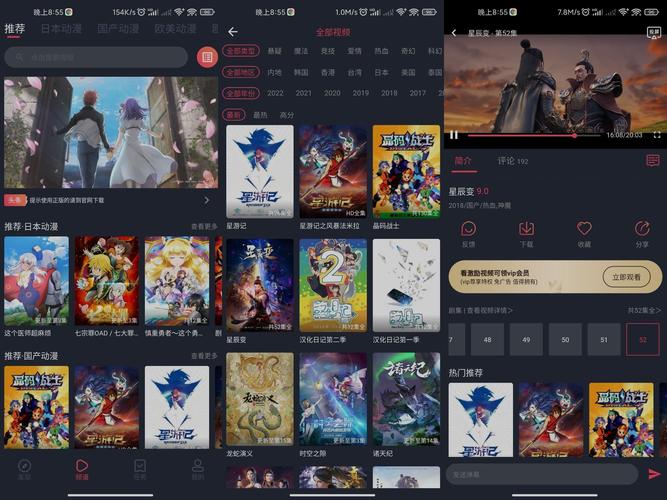
Task: Select the 2021 year filter
Action: tap(303, 93)
